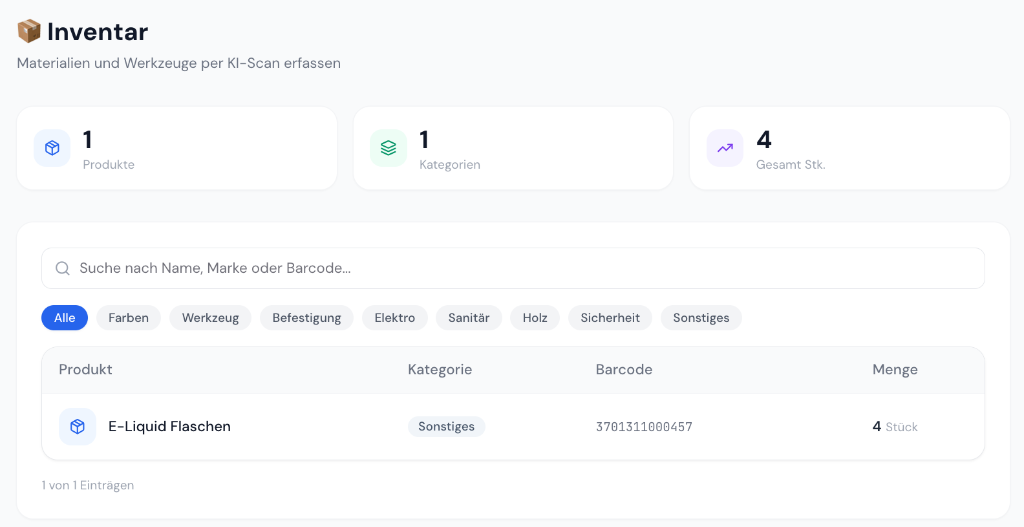Filter by Sonstiges chip in filter row
The height and width of the screenshot is (527, 1024).
click(701, 318)
